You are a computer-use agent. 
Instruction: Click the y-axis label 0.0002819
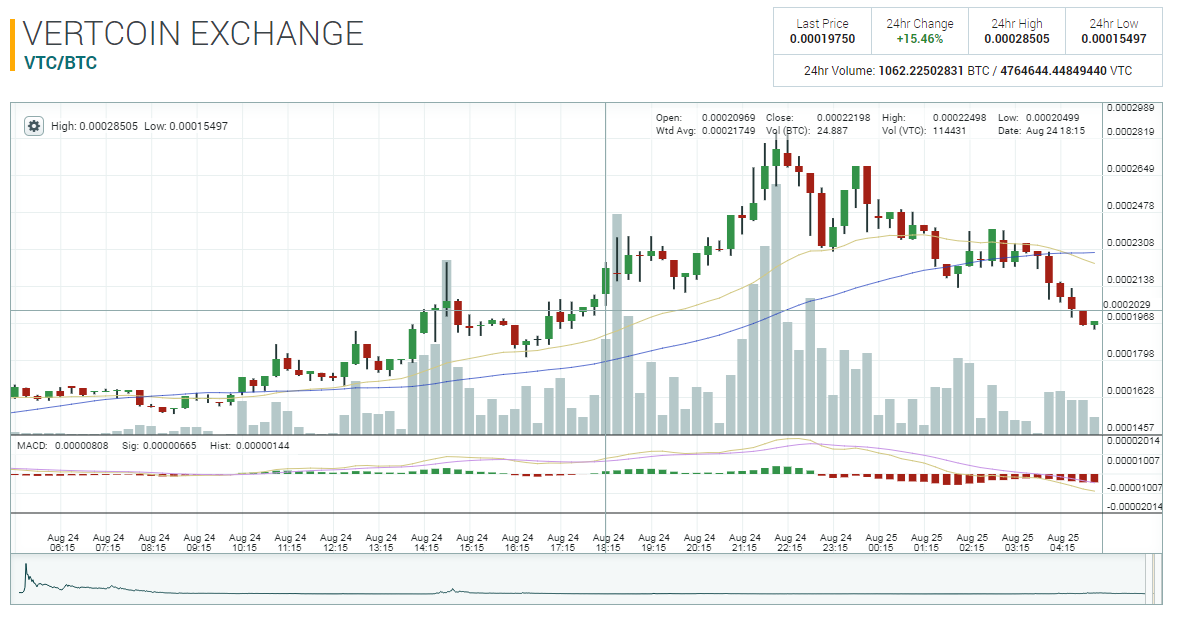(1130, 132)
